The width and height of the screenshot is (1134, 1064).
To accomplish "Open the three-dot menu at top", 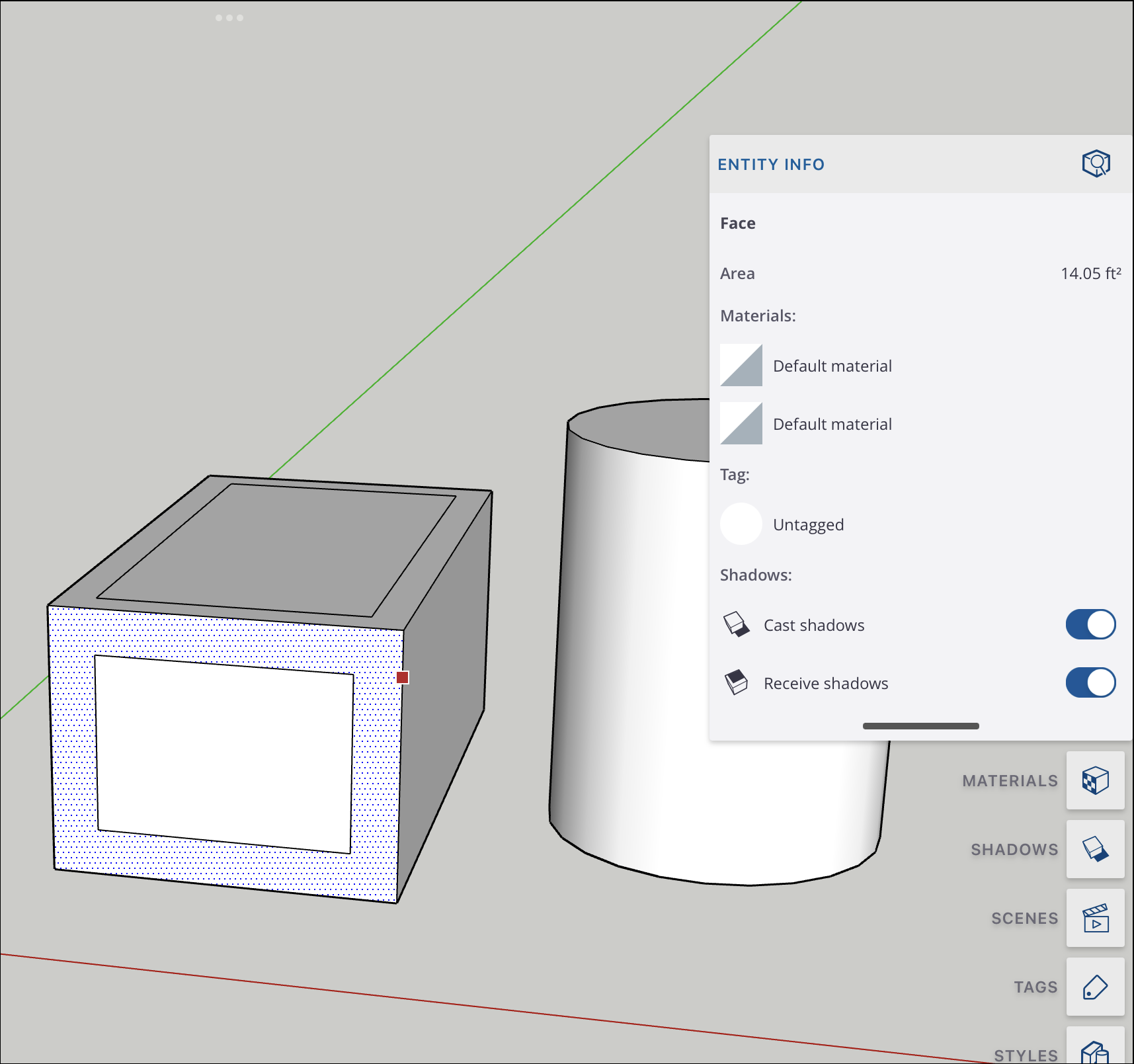I will [229, 18].
